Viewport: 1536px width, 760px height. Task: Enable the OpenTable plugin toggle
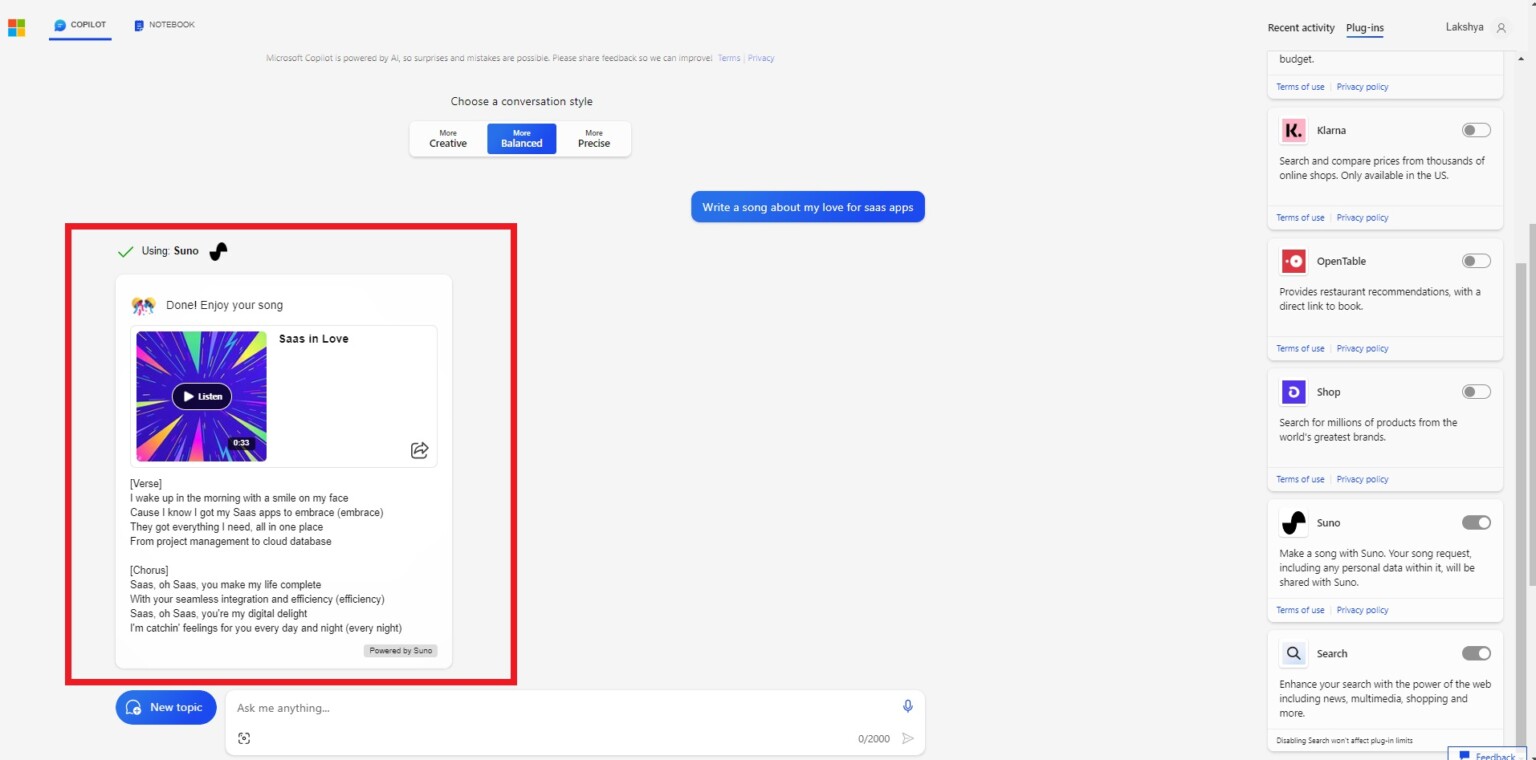[x=1475, y=260]
